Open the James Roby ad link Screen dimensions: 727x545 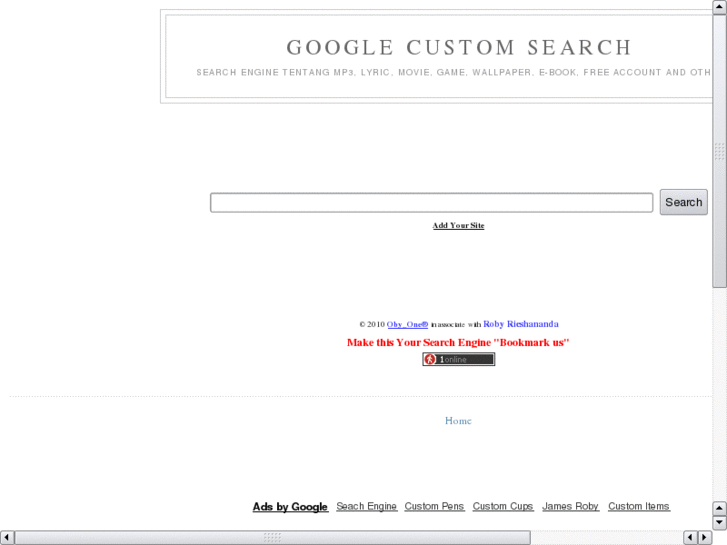(570, 507)
